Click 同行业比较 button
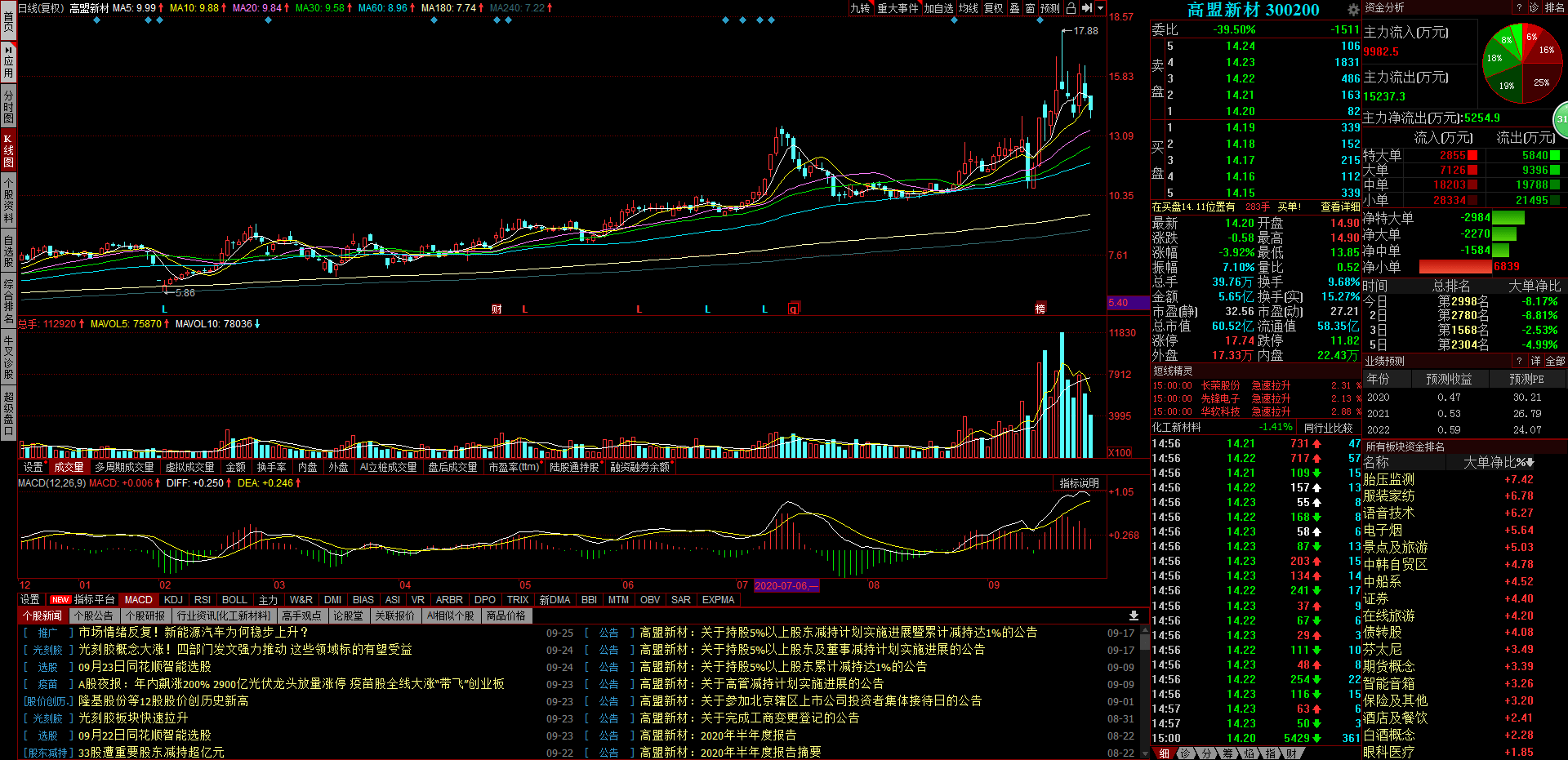The image size is (1568, 760). click(1328, 427)
